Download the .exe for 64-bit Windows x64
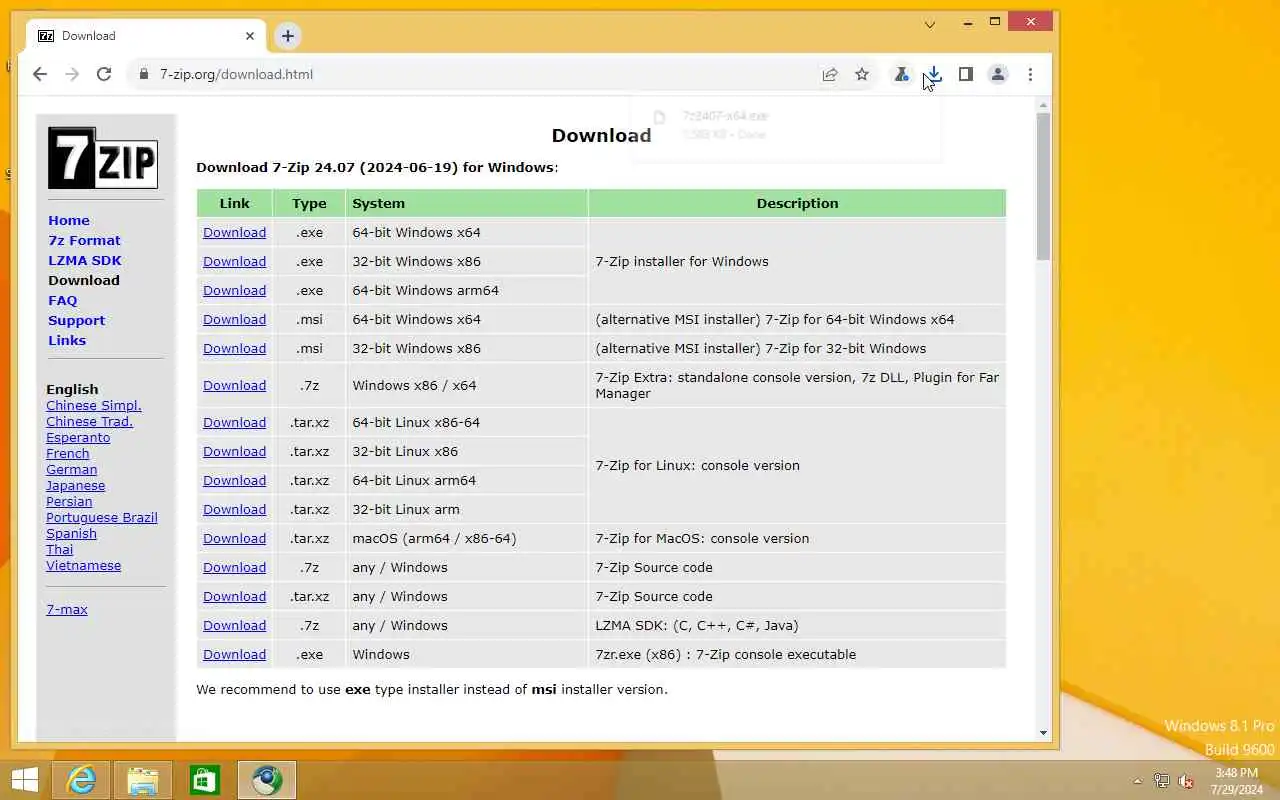The image size is (1280, 800). [234, 232]
